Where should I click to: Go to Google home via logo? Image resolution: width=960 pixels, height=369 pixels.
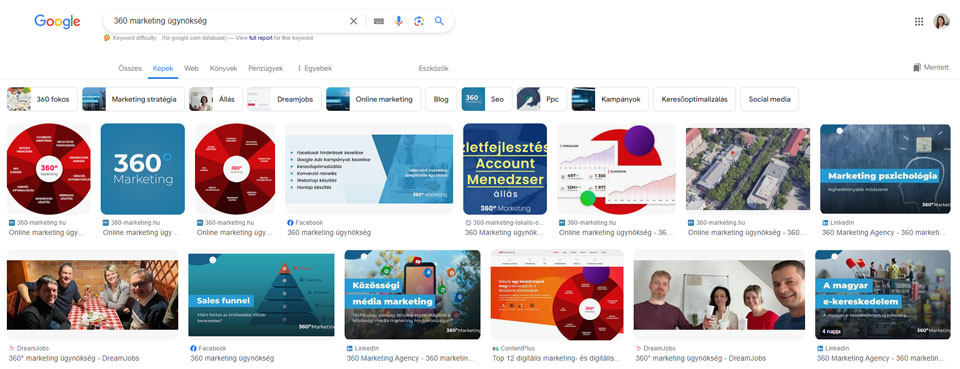(x=57, y=21)
